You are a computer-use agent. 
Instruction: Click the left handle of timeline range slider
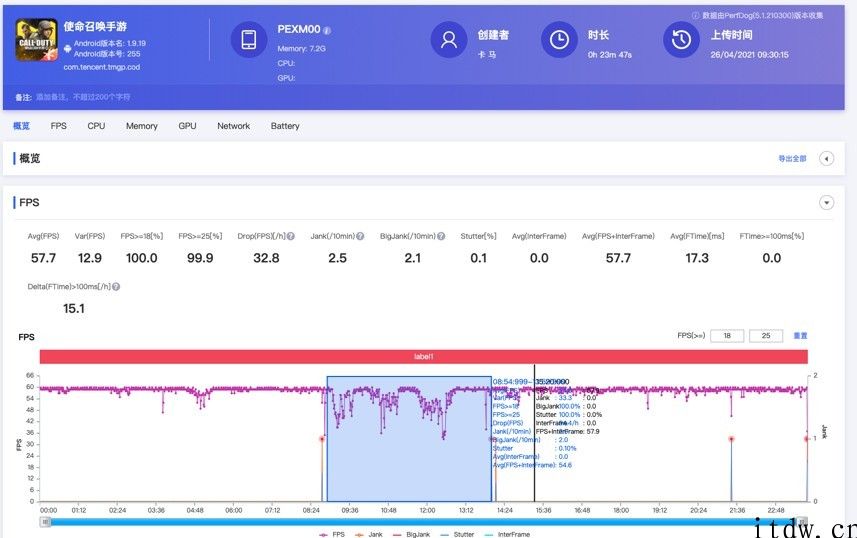(x=45, y=522)
